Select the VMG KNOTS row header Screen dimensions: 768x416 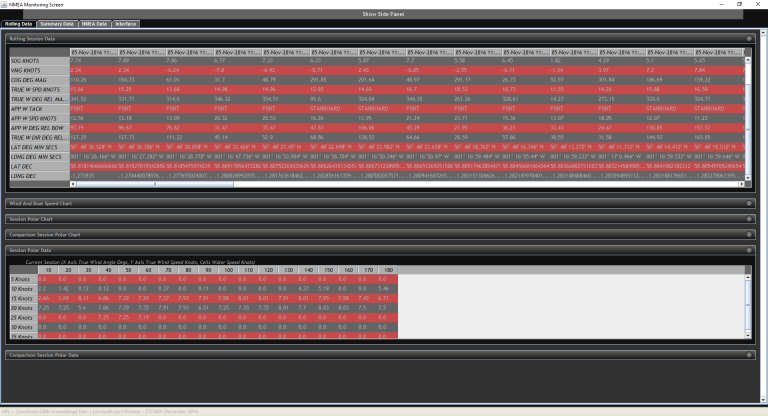[x=40, y=71]
